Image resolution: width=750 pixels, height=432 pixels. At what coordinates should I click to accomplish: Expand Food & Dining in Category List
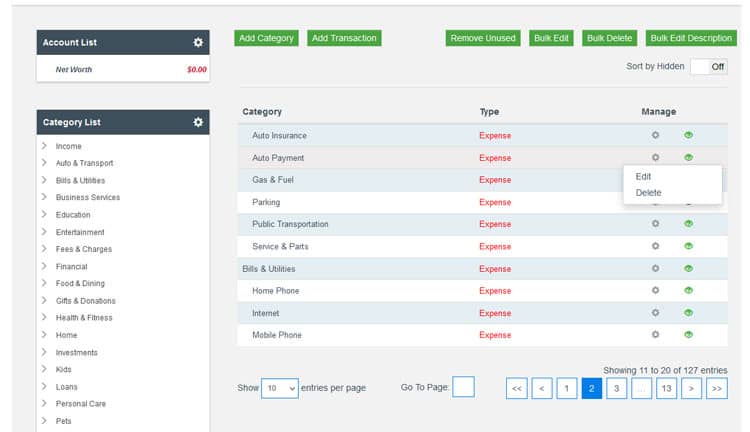point(45,283)
